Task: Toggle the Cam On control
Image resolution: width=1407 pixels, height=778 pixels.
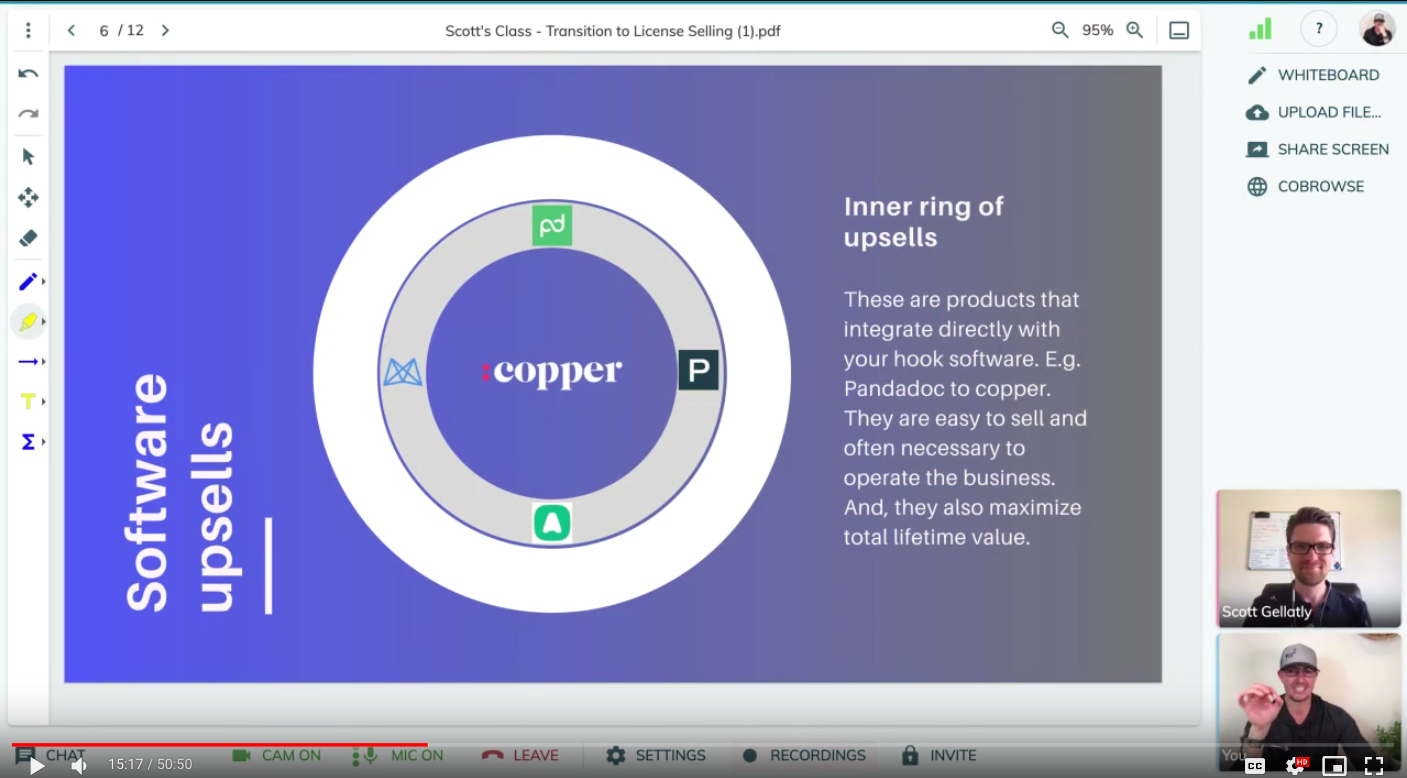Action: (276, 755)
